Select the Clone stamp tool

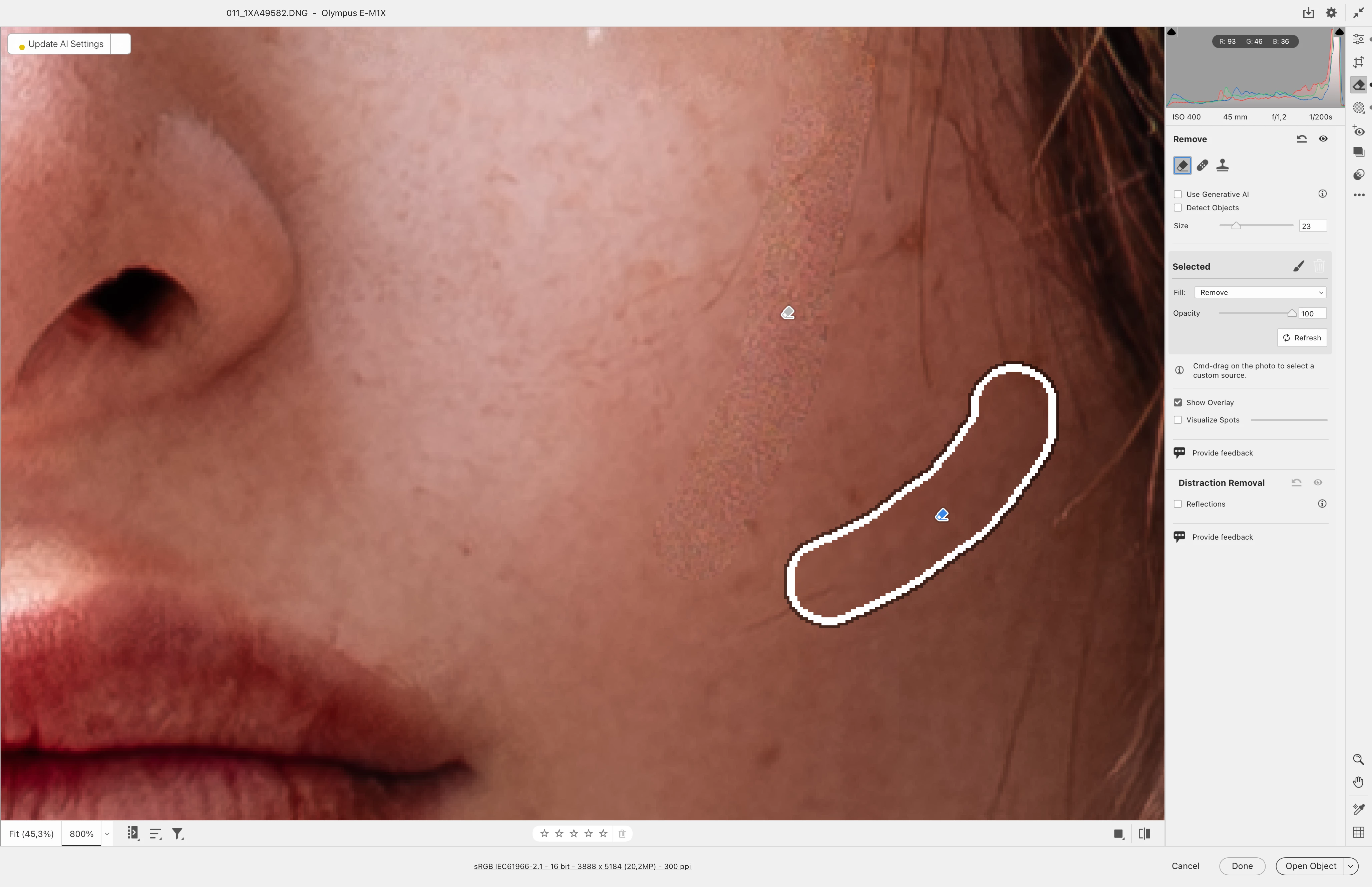point(1222,166)
